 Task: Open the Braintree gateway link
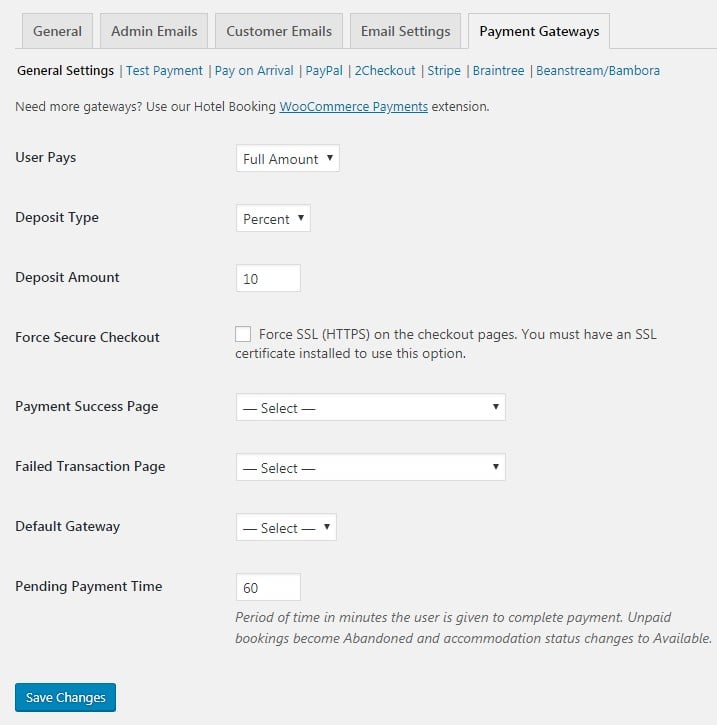coord(498,71)
